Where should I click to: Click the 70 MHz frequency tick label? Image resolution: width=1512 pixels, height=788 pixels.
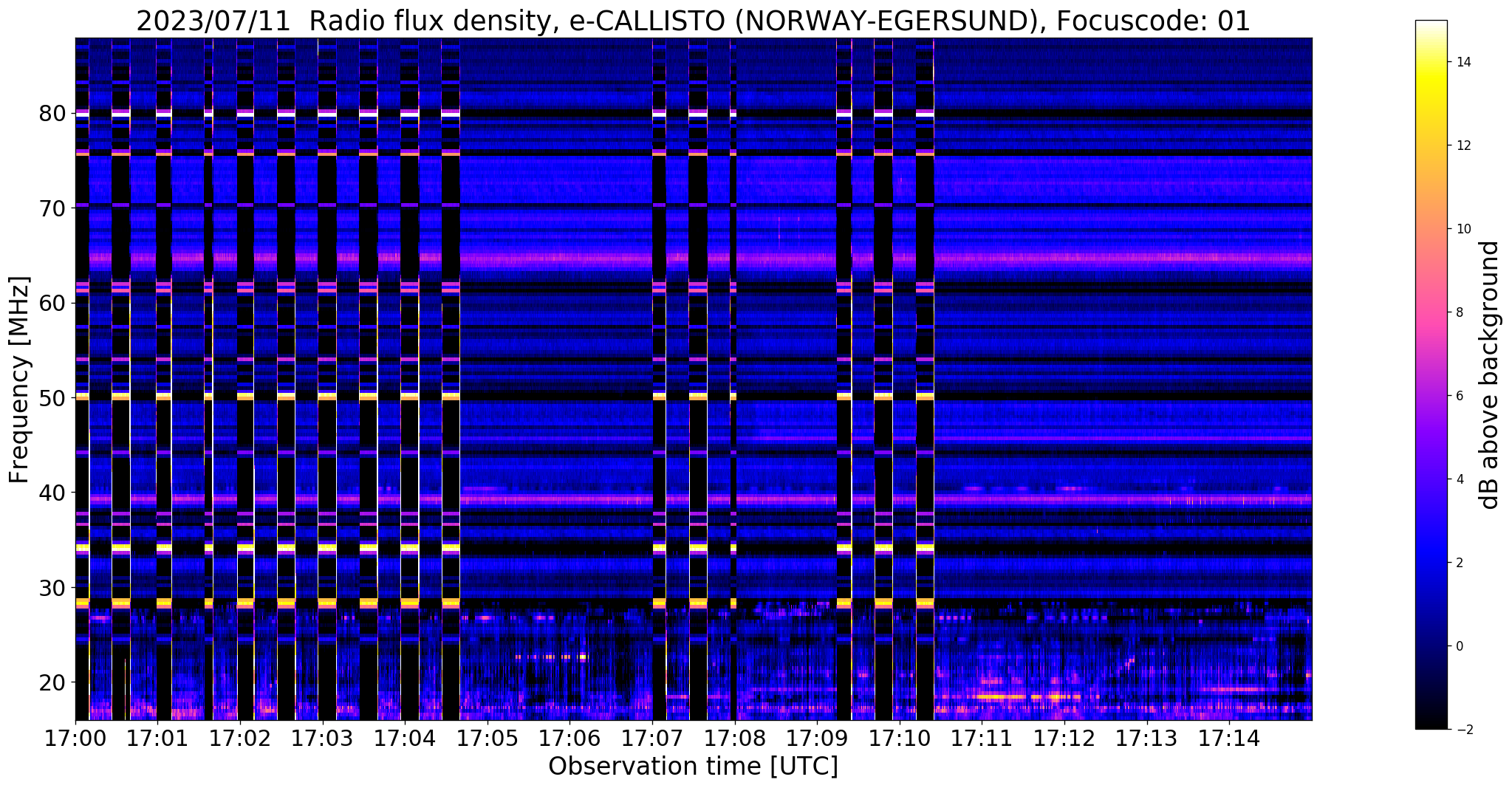point(52,208)
